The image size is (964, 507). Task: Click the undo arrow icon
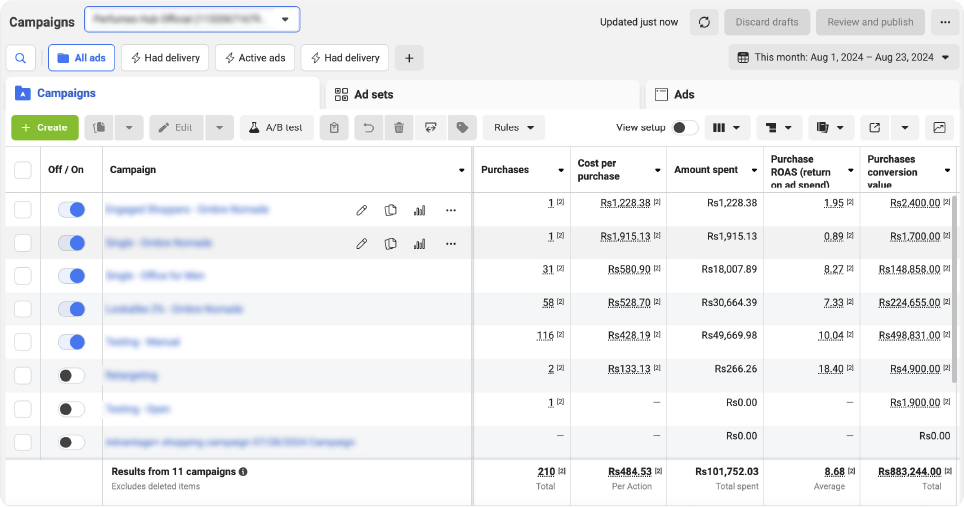point(368,128)
